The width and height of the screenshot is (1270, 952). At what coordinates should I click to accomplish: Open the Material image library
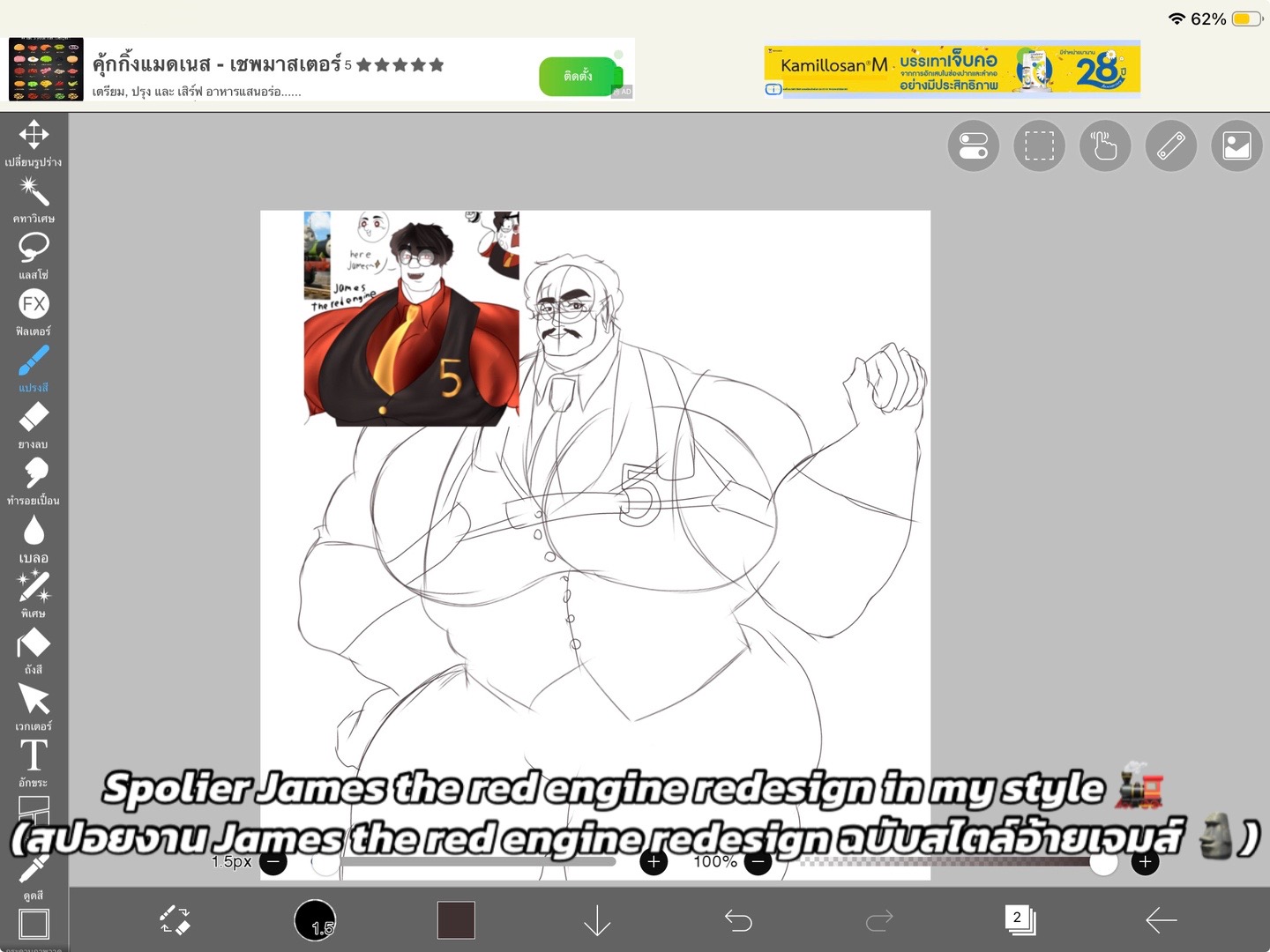pyautogui.click(x=1236, y=145)
